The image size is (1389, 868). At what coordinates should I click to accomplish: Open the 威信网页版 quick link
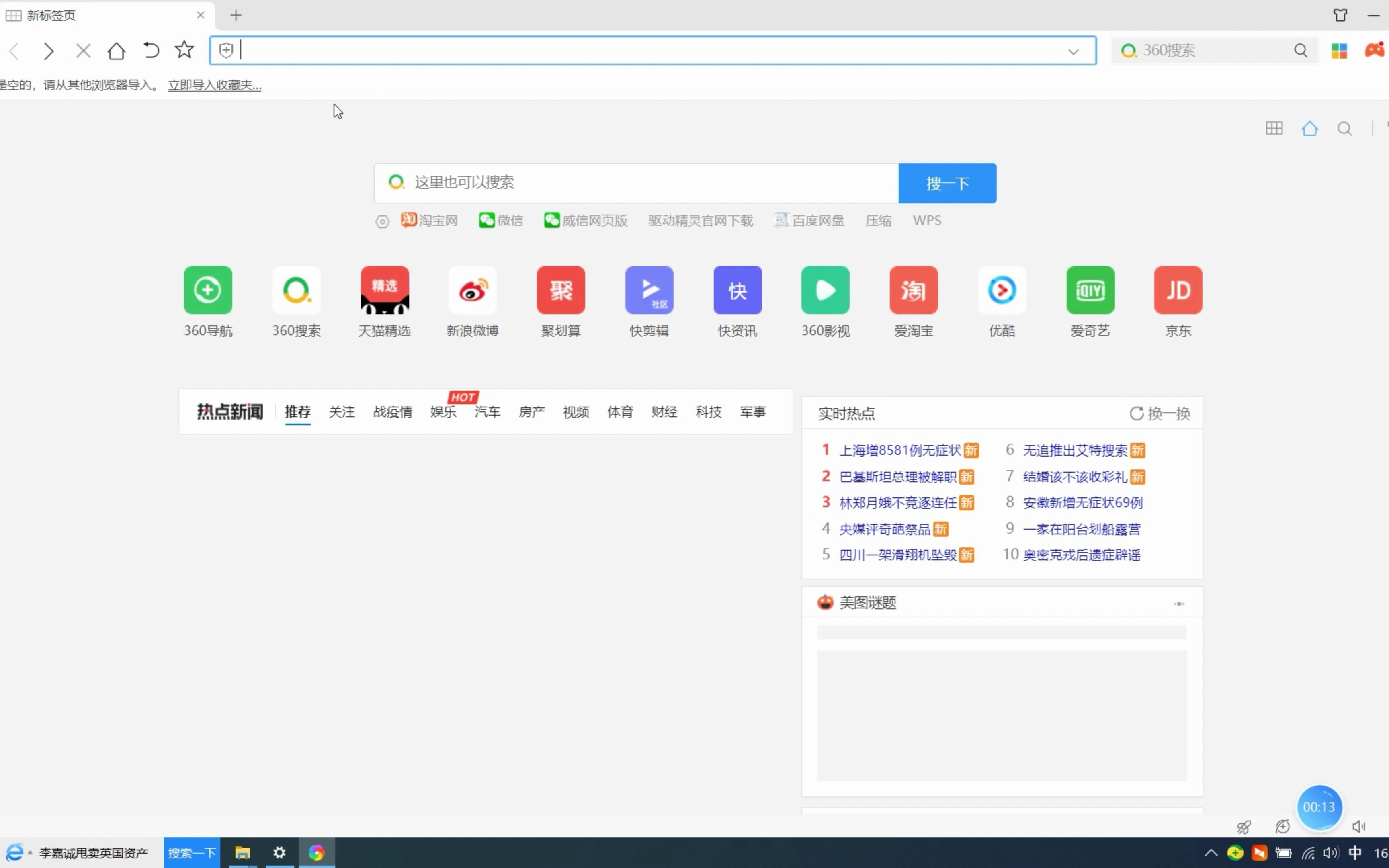tap(586, 221)
